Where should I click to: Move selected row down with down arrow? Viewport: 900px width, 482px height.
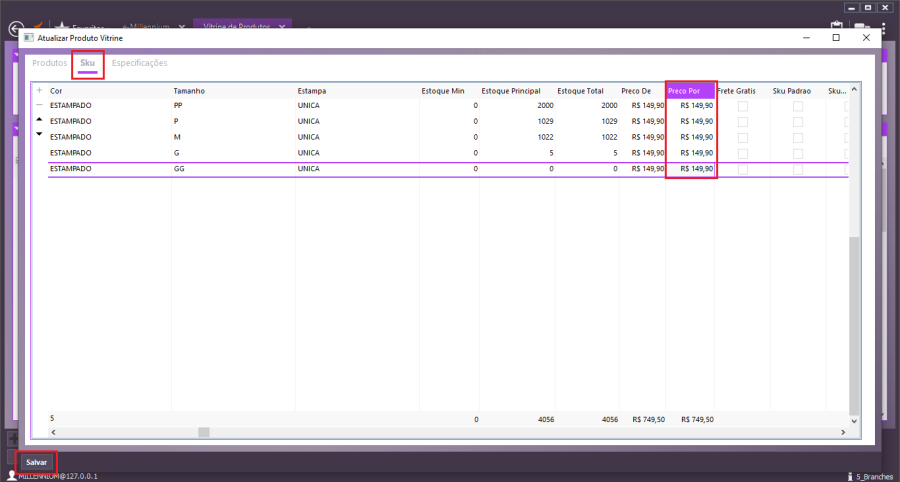(x=39, y=134)
